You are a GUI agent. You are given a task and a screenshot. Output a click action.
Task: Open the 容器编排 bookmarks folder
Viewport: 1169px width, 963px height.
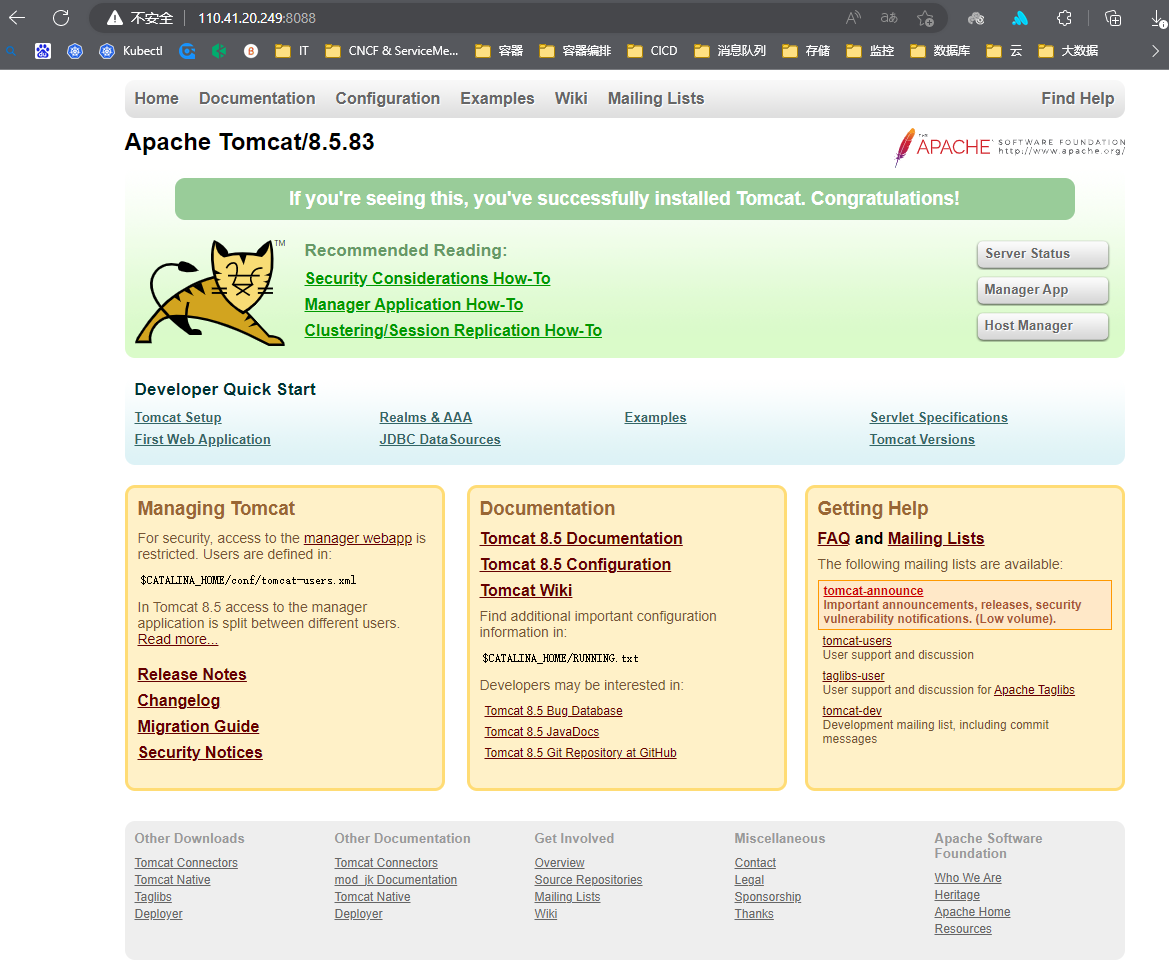tap(575, 51)
